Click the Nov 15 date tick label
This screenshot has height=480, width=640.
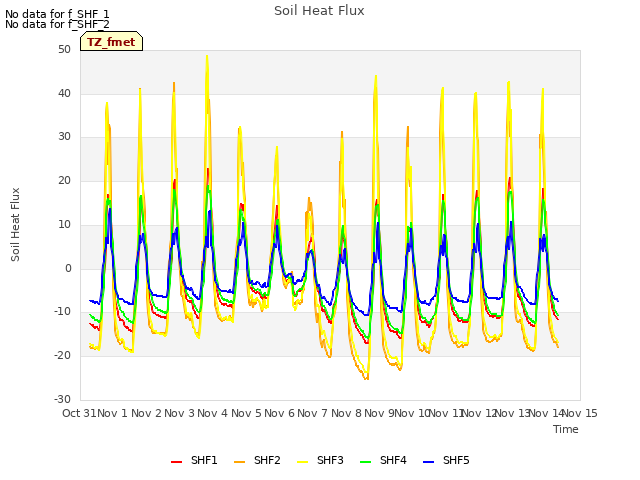click(x=580, y=413)
